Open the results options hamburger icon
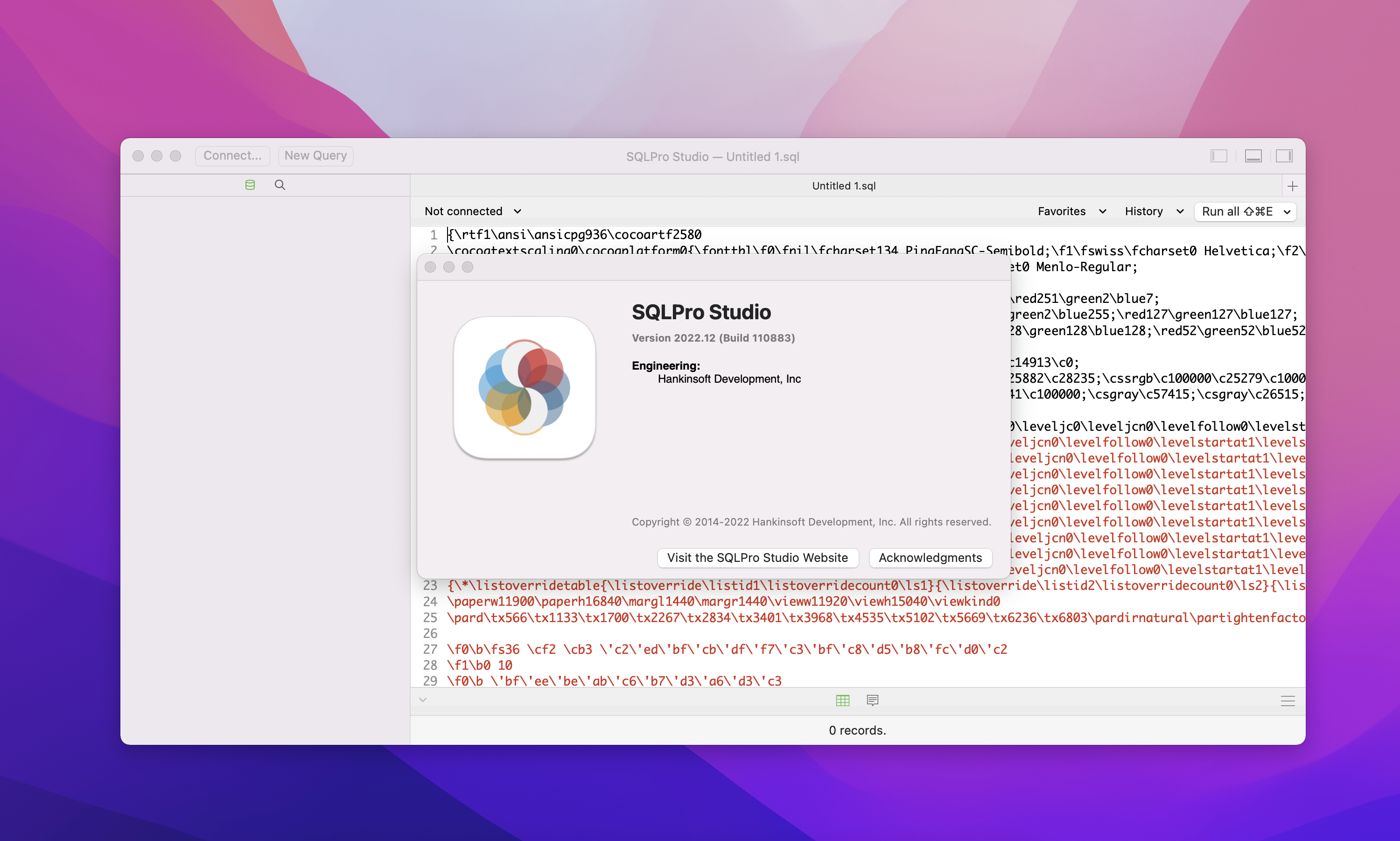Viewport: 1400px width, 841px height. [1287, 701]
